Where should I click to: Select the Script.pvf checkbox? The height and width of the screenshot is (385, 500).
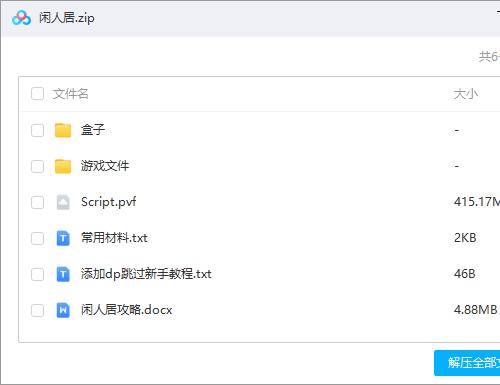37,202
